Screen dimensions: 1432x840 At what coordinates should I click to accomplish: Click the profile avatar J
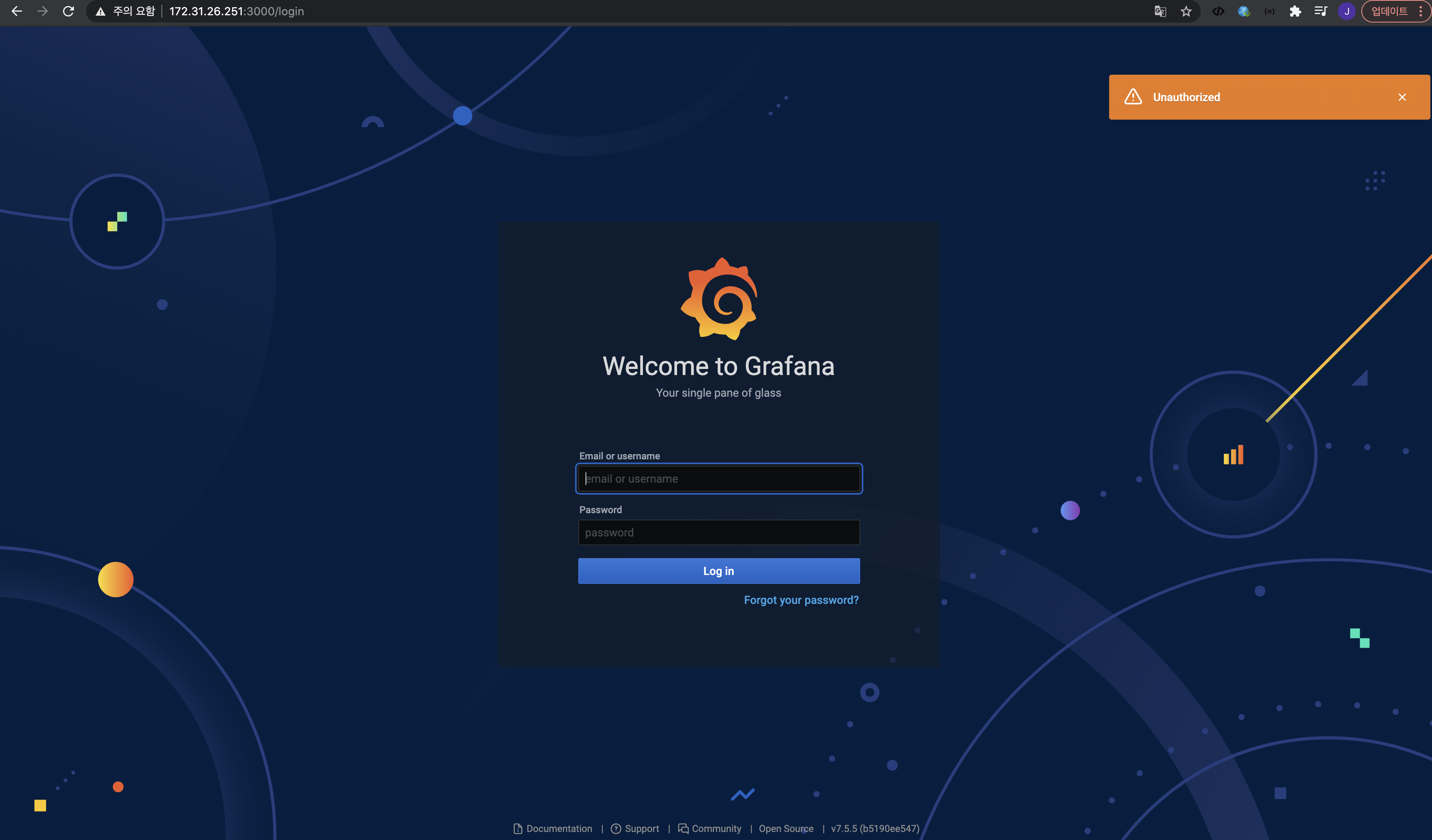(x=1346, y=11)
